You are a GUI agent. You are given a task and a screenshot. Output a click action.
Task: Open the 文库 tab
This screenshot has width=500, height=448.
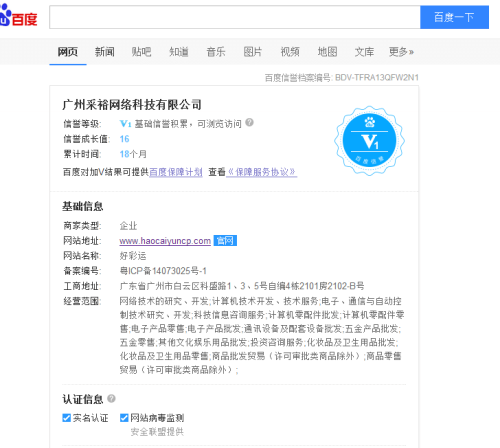[x=364, y=52]
